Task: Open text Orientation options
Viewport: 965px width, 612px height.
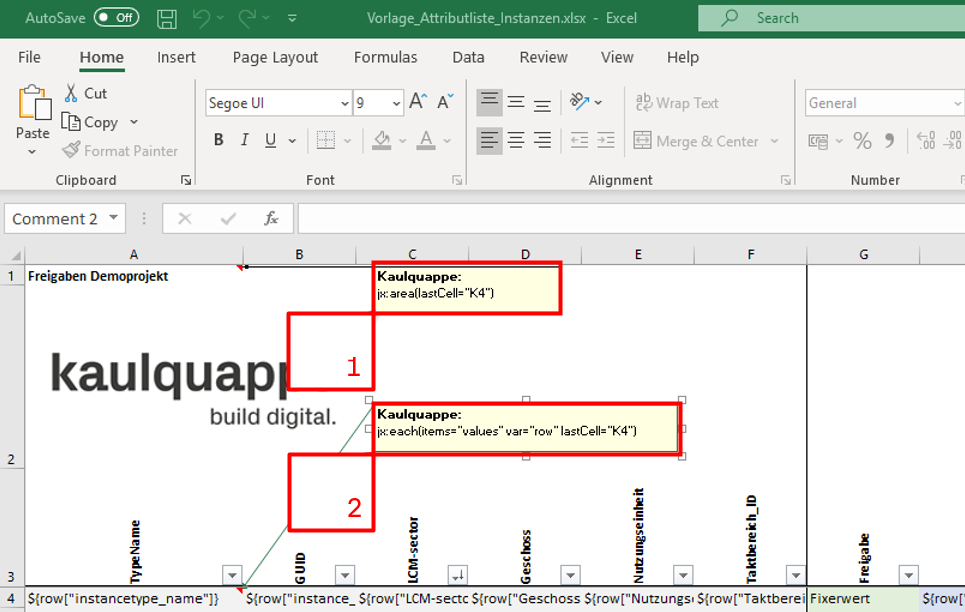Action: [585, 102]
